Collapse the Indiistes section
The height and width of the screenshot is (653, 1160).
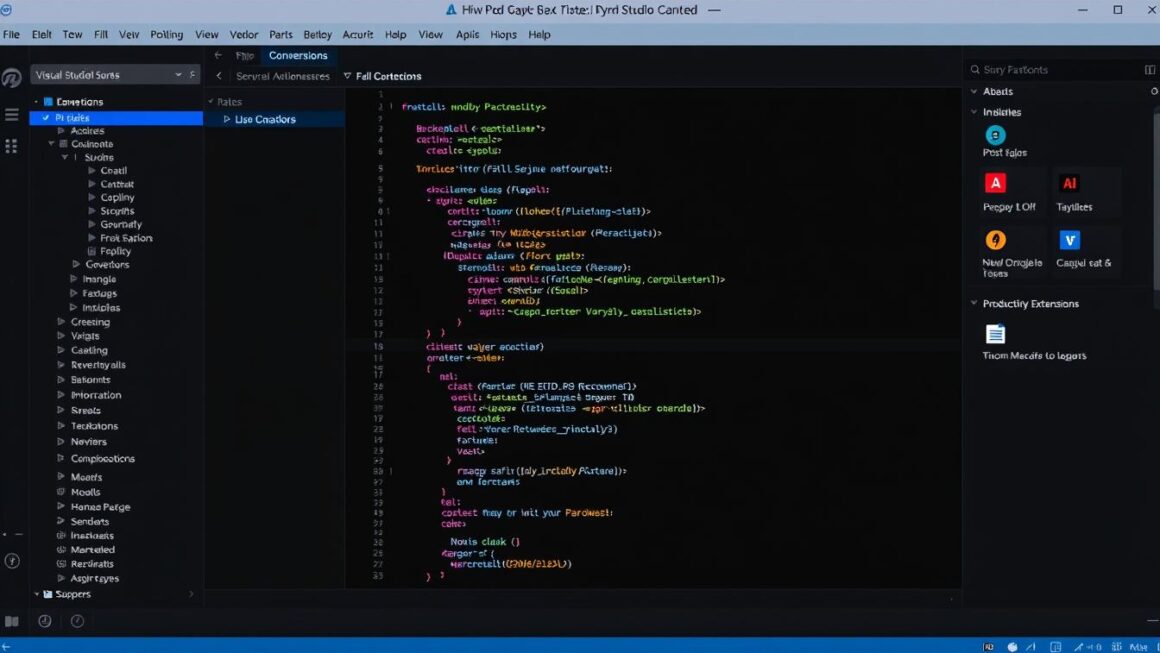tap(974, 112)
